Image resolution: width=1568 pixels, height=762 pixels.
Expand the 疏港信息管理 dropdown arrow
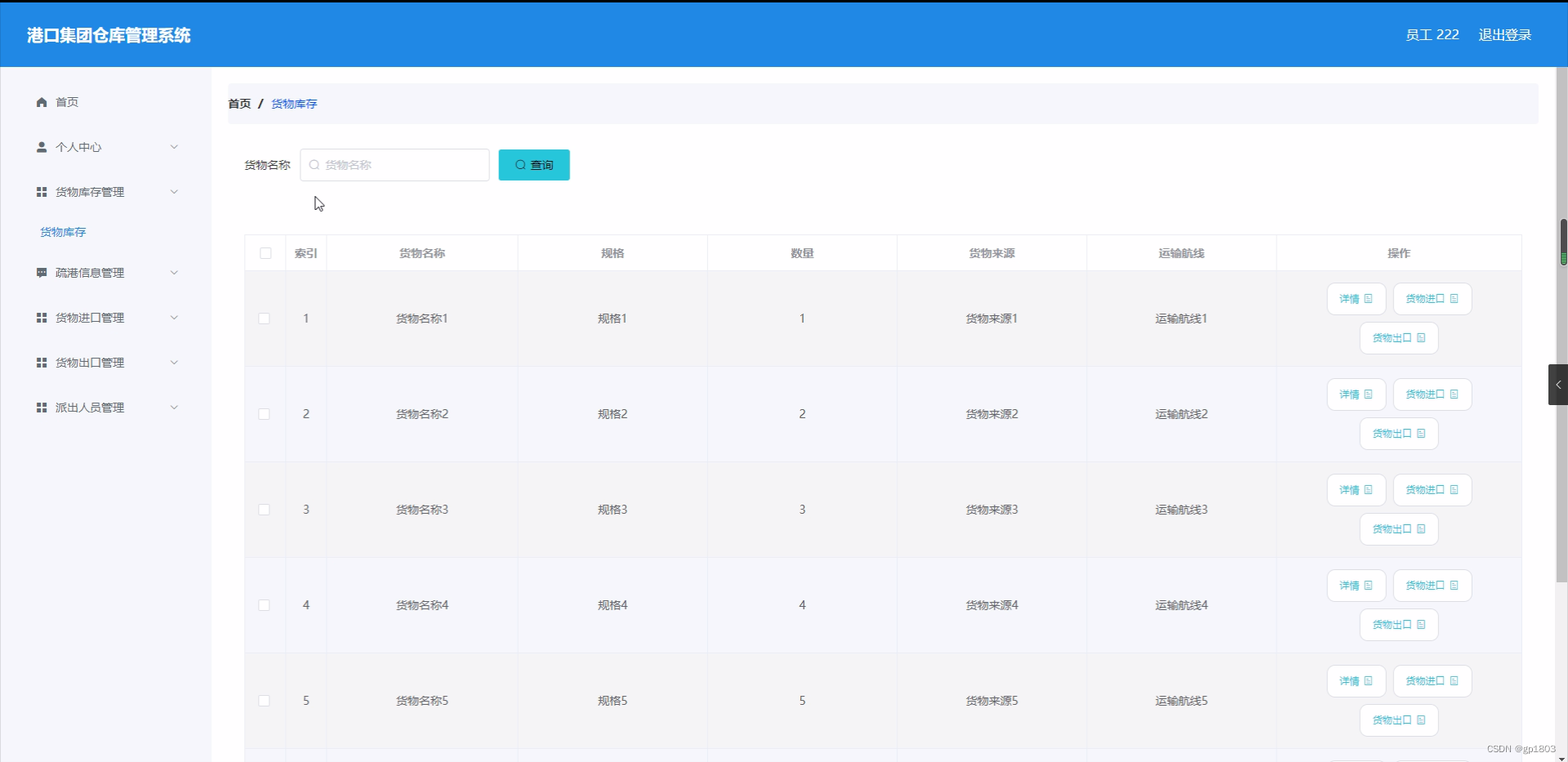click(x=174, y=272)
